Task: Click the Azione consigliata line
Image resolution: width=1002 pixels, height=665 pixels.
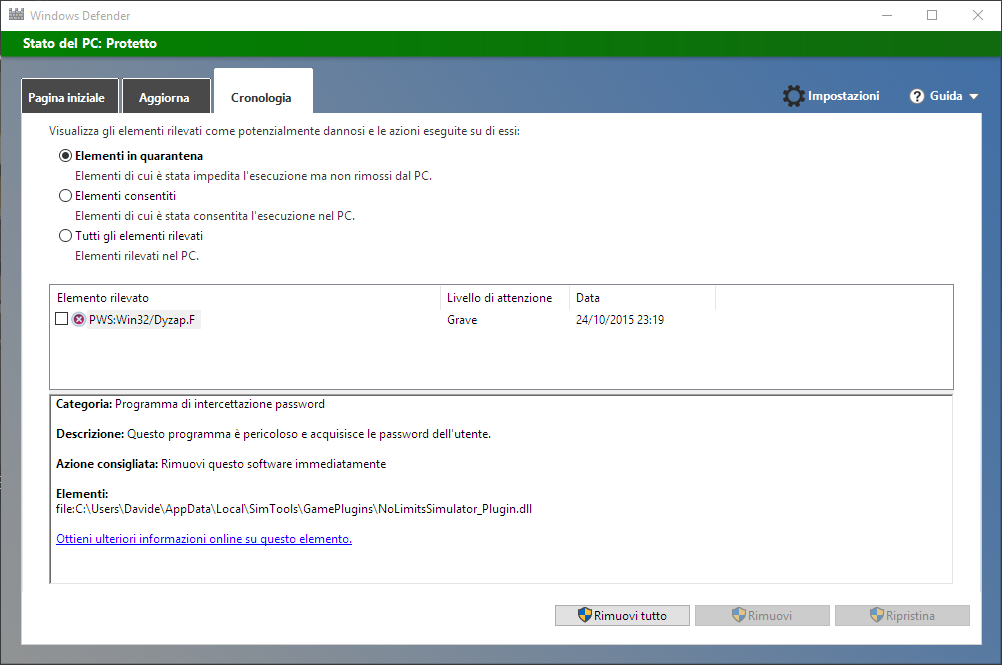Action: click(221, 464)
